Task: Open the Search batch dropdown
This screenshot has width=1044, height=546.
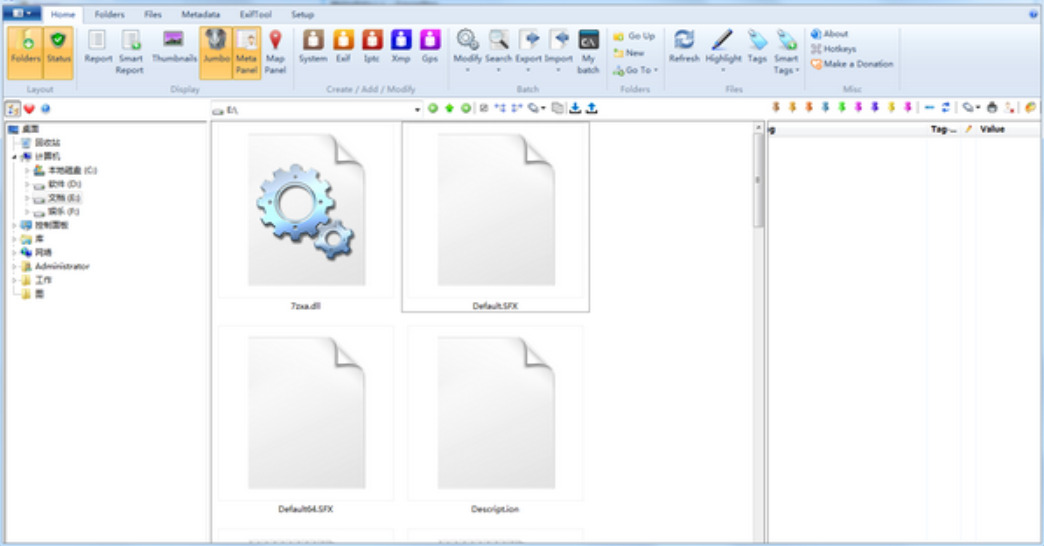Action: coord(498,51)
